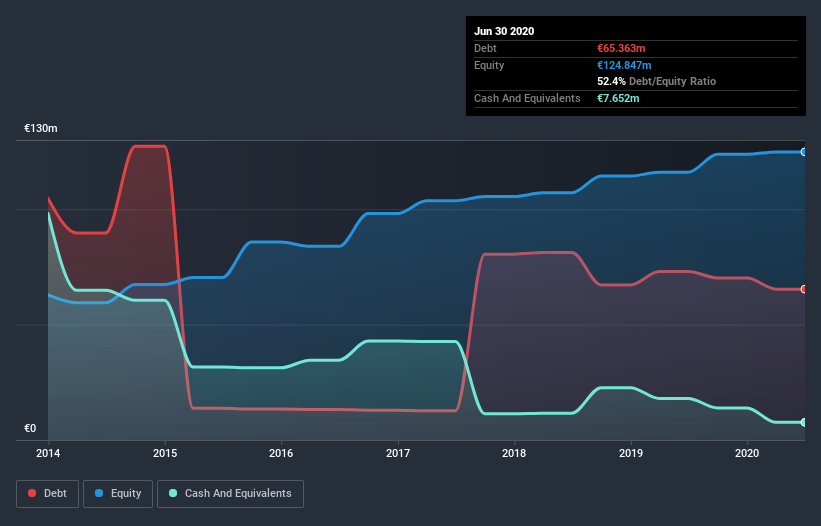Click the 2018 x-axis label
Viewport: 821px width, 526px height.
(x=514, y=453)
